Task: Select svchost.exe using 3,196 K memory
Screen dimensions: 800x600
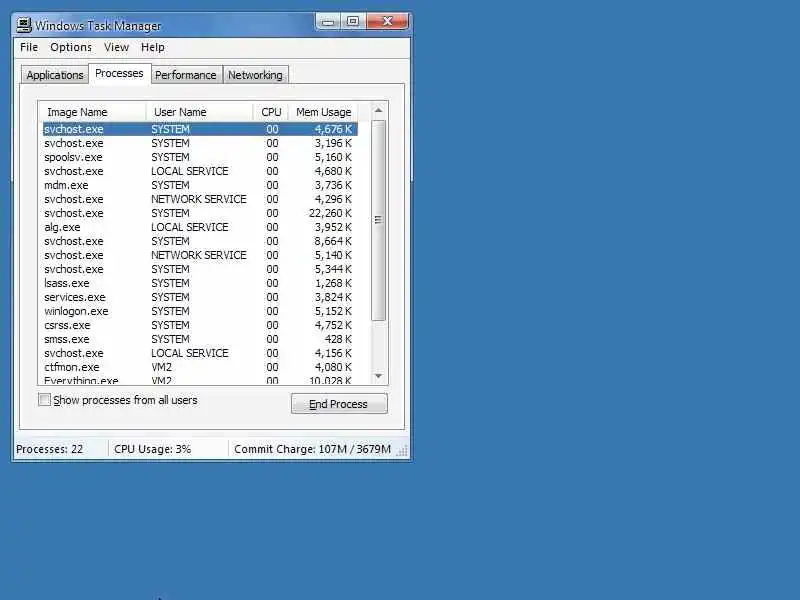Action: (199, 143)
